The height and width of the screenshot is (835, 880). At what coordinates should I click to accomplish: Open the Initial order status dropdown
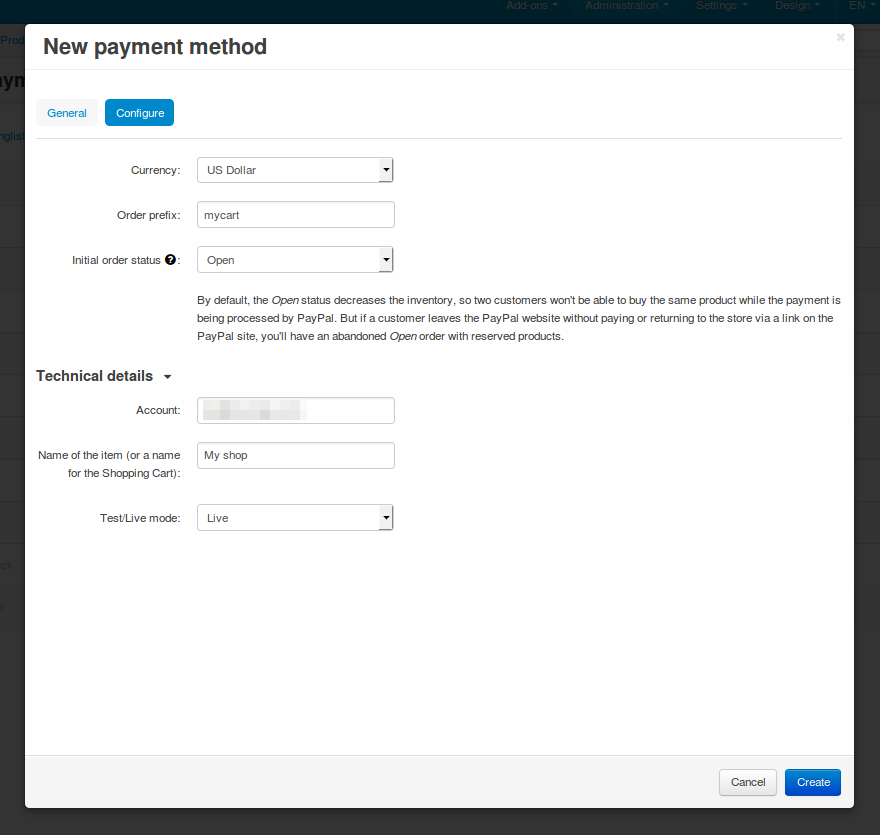point(295,260)
